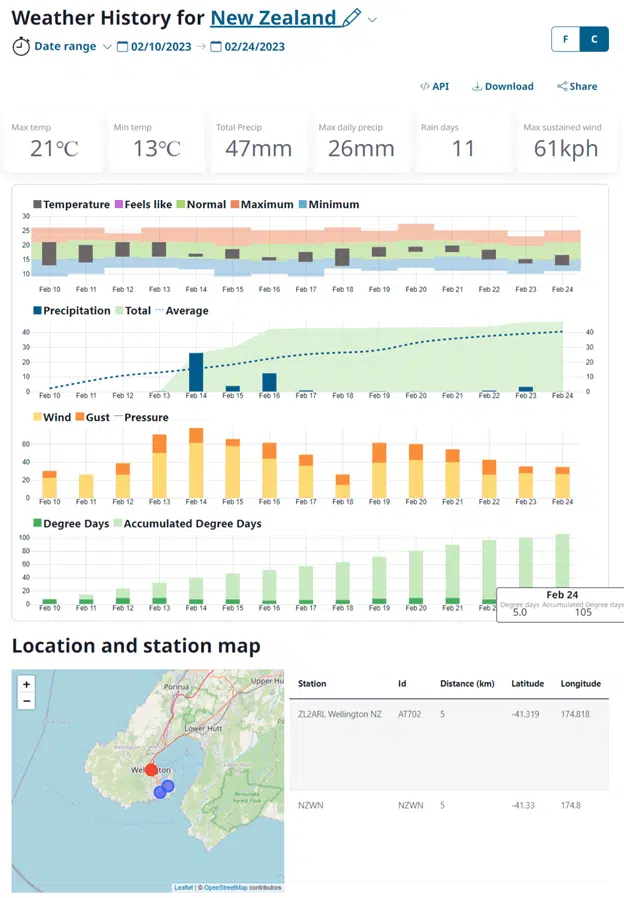This screenshot has width=624, height=898.
Task: Click the red station marker on the map
Action: 151,770
